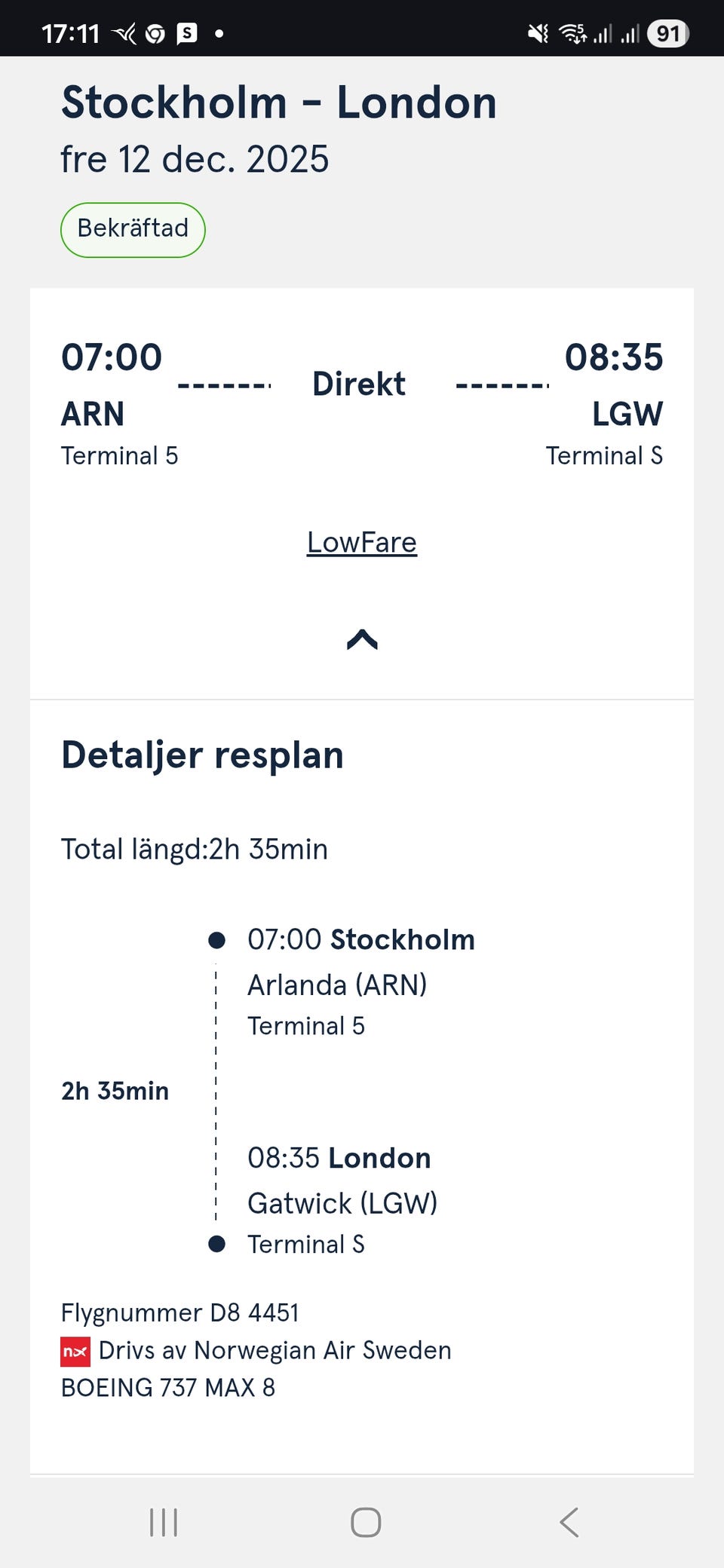Viewport: 724px width, 1568px height.
Task: Tap the Chrome notification icon in status bar
Action: tap(155, 33)
